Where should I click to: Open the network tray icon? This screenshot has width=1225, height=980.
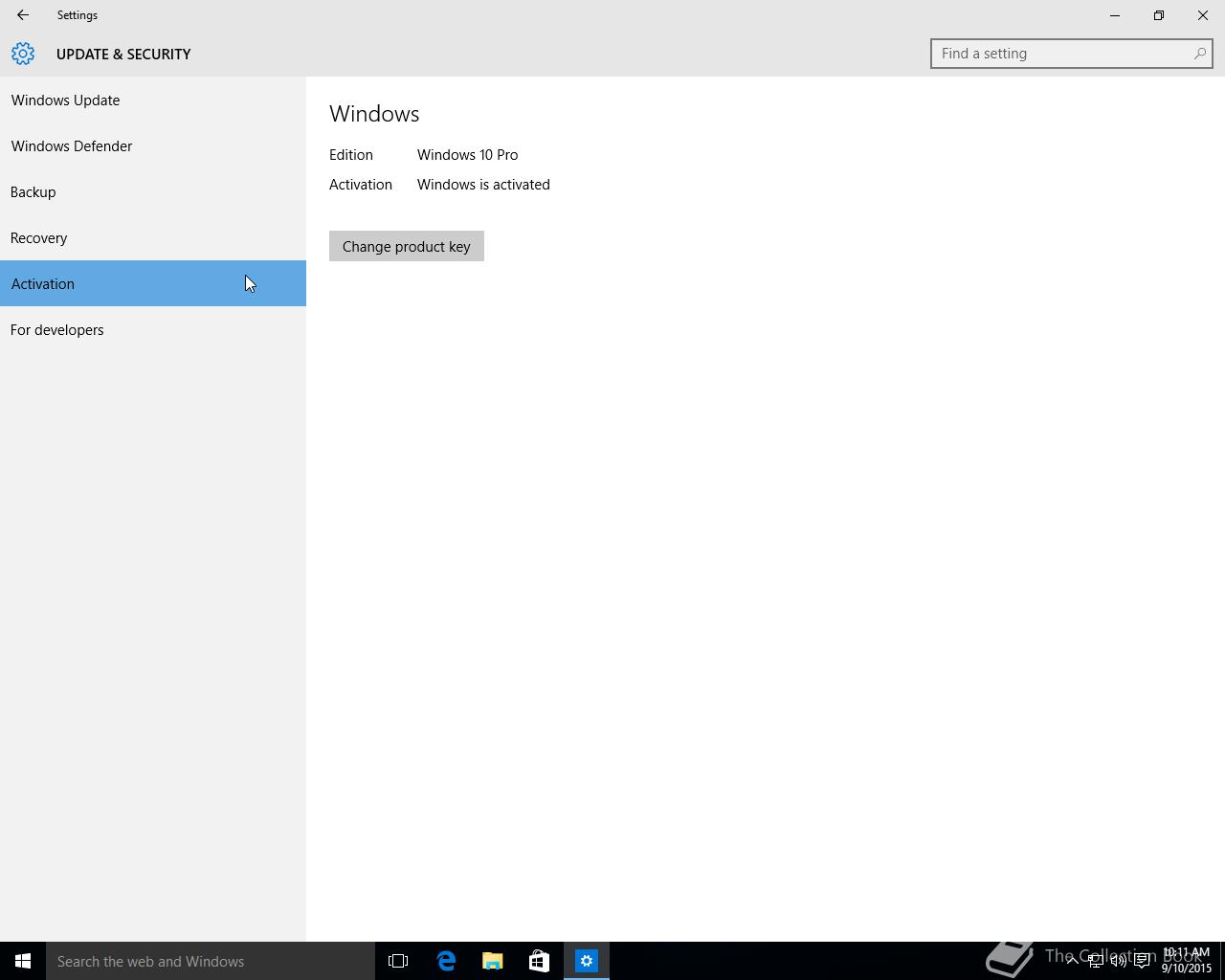tap(1095, 961)
